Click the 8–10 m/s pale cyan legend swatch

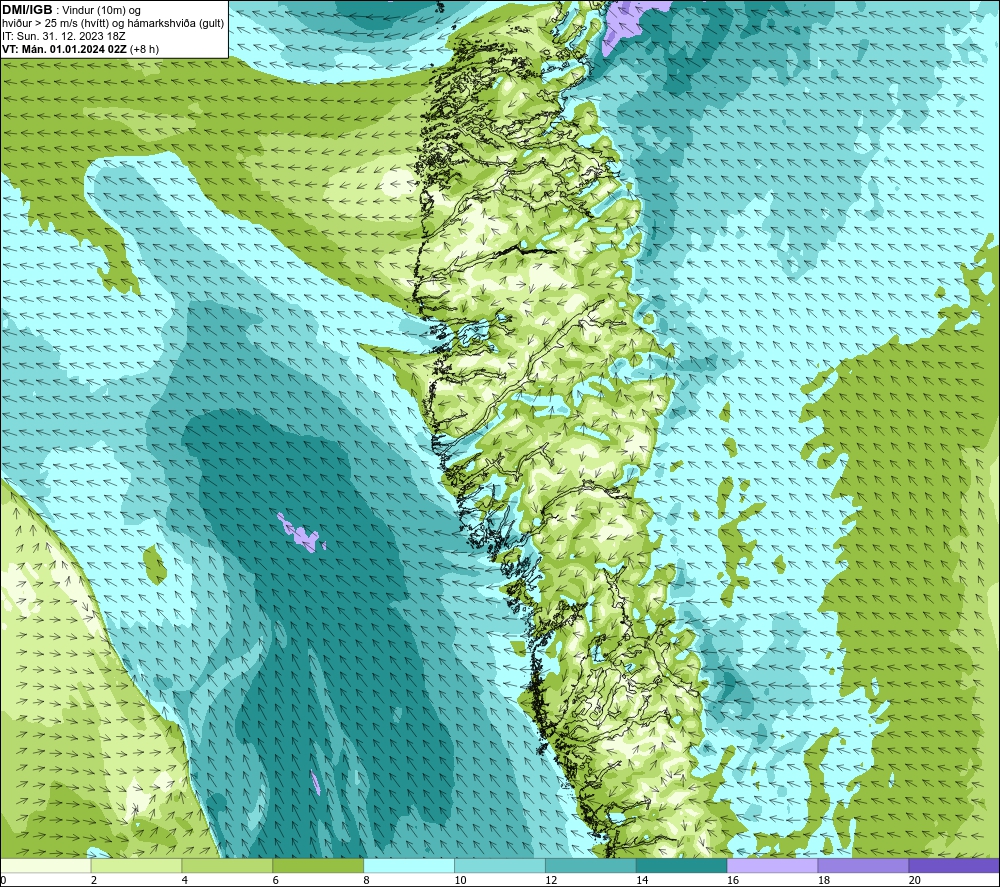(409, 866)
